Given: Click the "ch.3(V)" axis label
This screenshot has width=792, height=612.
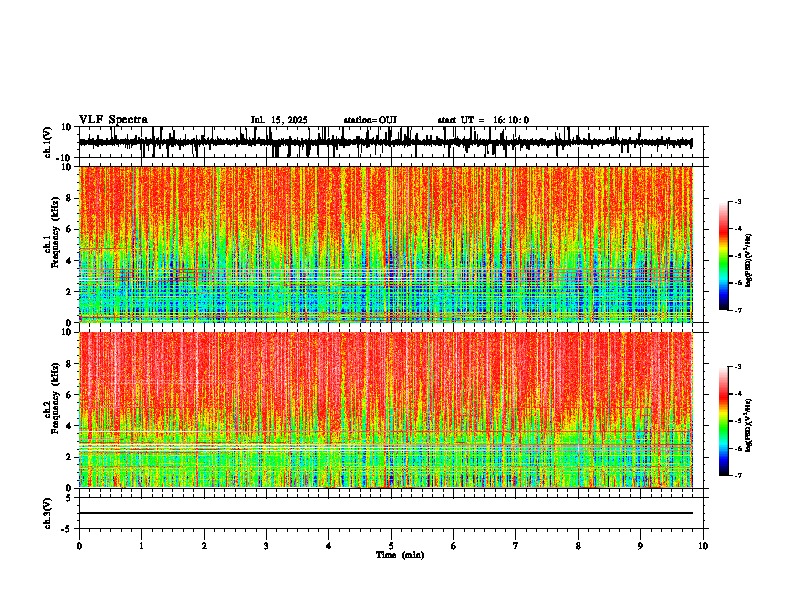Looking at the screenshot, I should pyautogui.click(x=48, y=513).
